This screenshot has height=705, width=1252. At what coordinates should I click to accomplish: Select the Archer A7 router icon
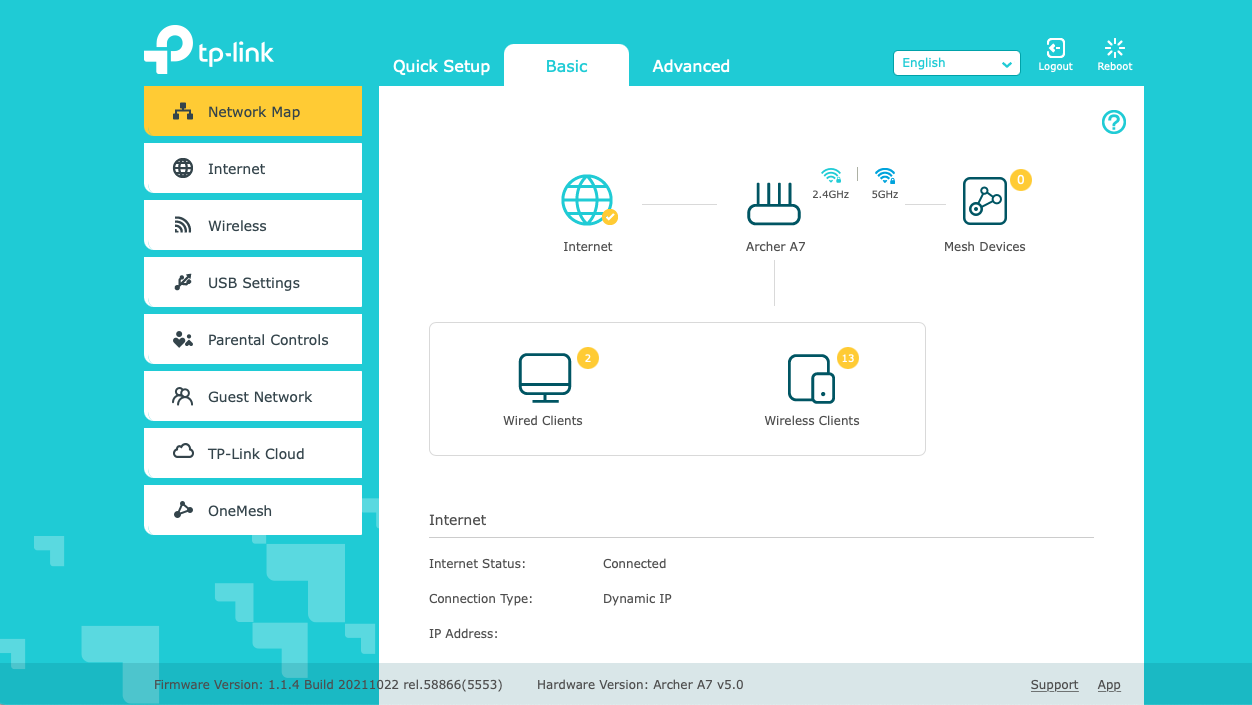coord(774,203)
